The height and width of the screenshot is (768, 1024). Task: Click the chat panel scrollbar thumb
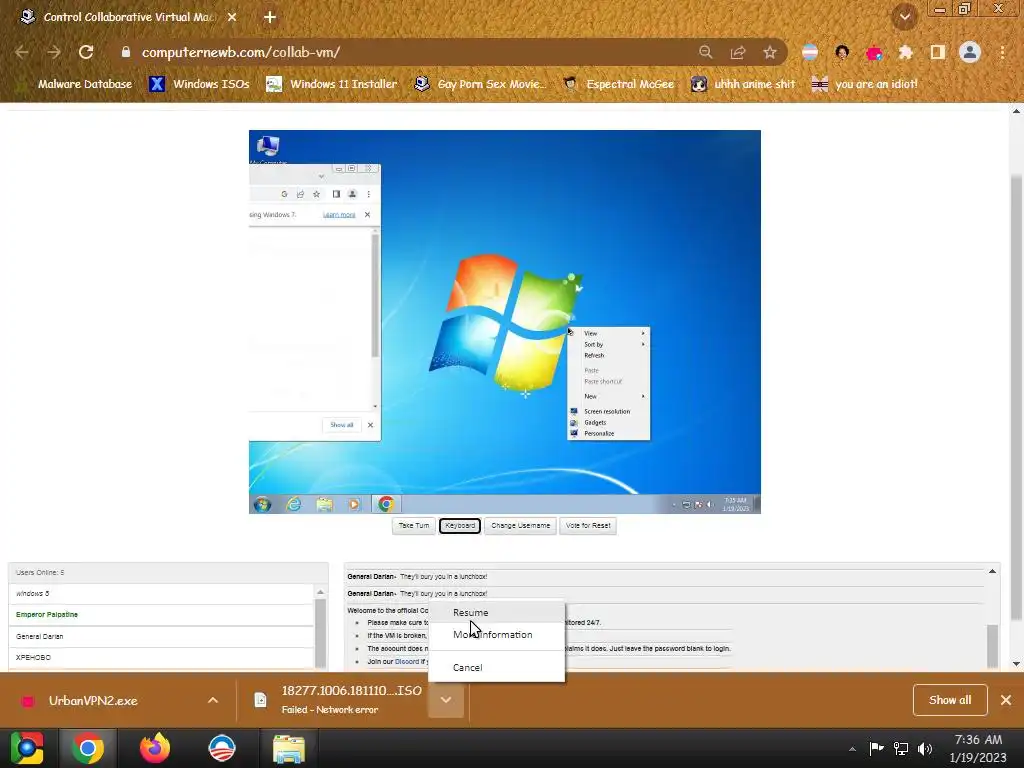pyautogui.click(x=992, y=646)
